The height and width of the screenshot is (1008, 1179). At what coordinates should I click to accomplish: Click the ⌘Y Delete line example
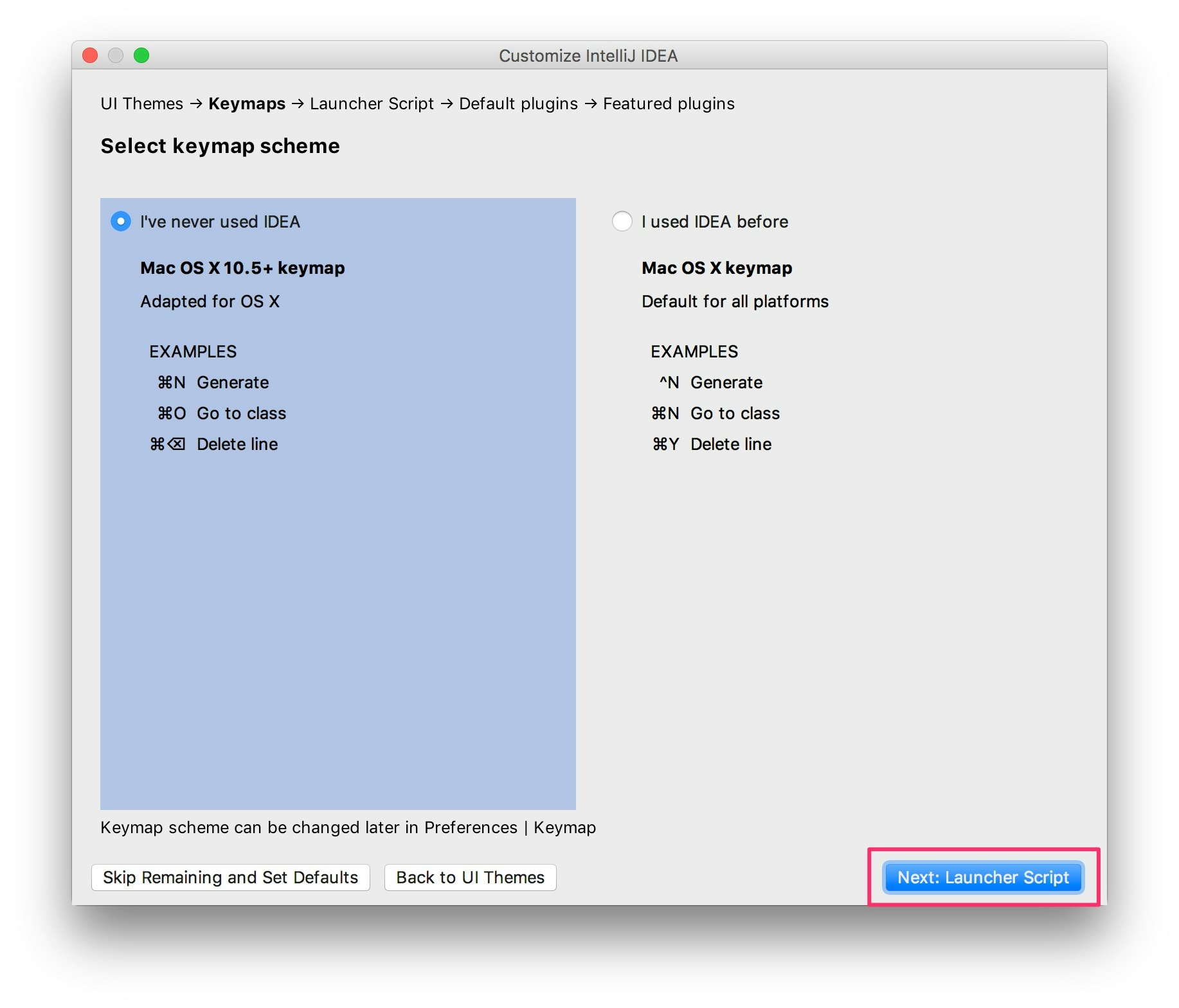tap(712, 444)
